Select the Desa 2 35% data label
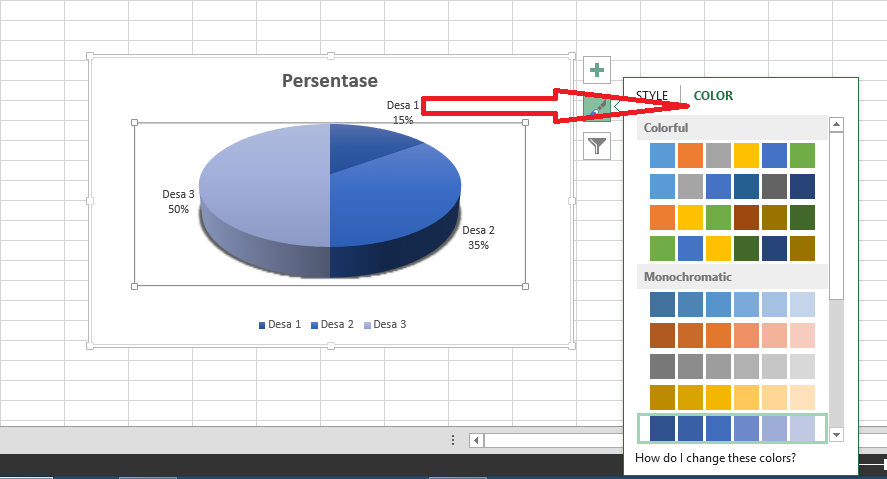Screen dimensions: 887x479 478,237
